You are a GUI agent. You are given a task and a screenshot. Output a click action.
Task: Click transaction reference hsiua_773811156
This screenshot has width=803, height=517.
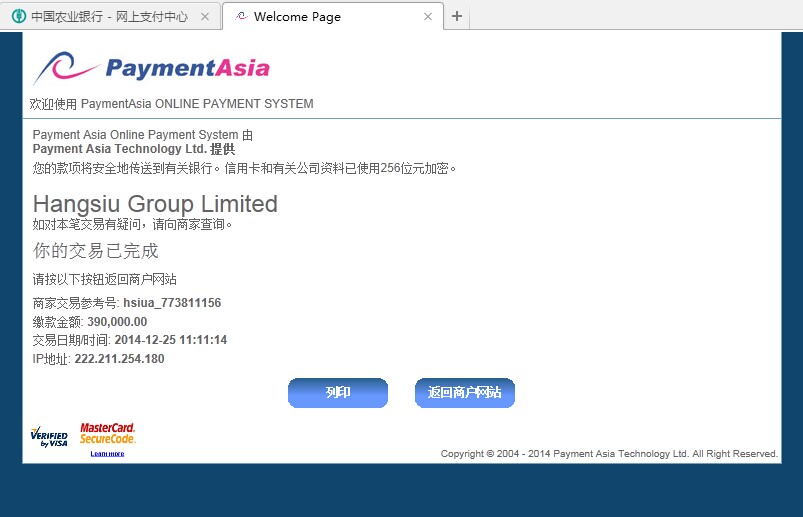[x=172, y=303]
